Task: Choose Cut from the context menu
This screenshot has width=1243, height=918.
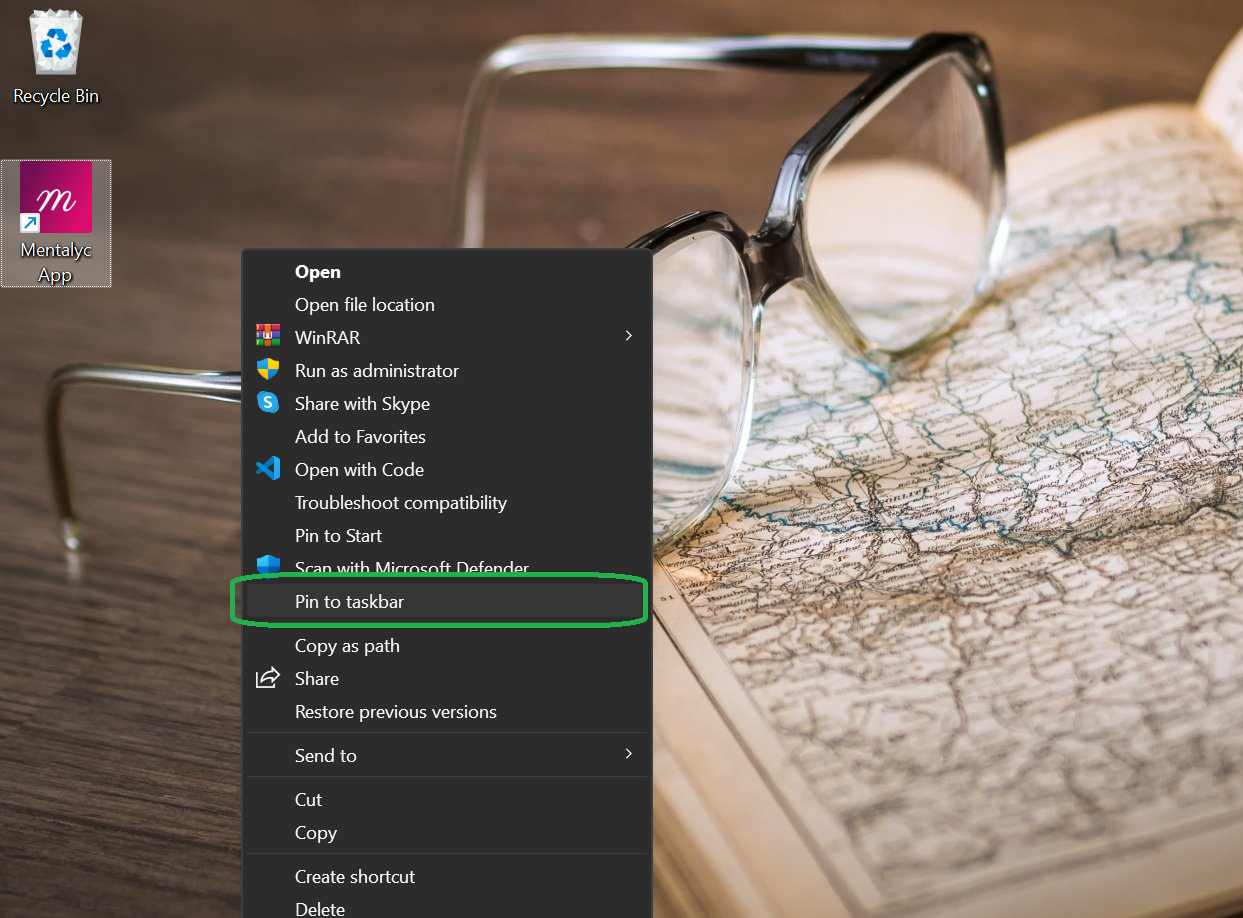Action: pos(447,800)
